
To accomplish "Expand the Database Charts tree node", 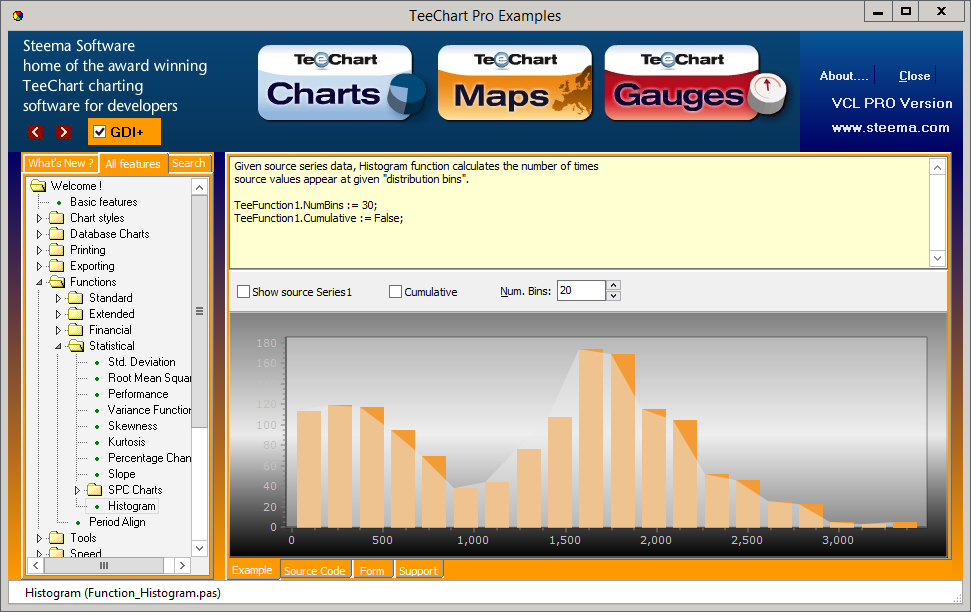I will [39, 235].
